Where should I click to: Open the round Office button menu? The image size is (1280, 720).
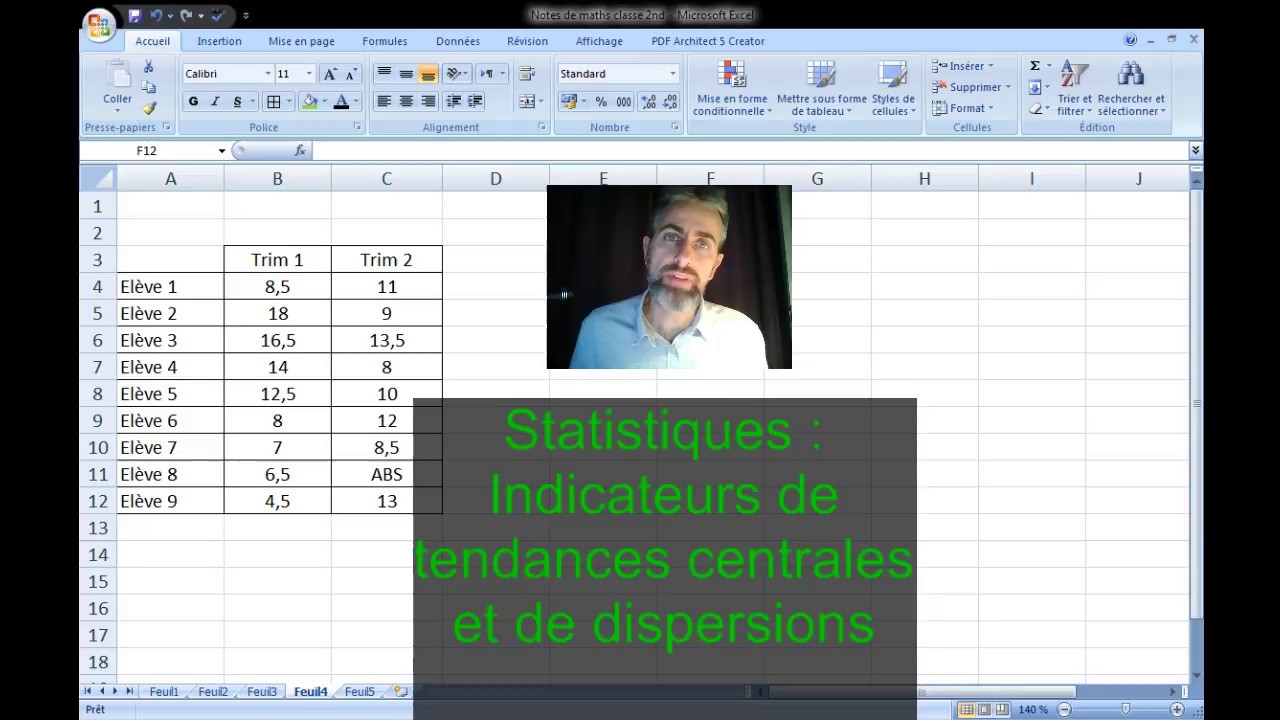click(99, 24)
